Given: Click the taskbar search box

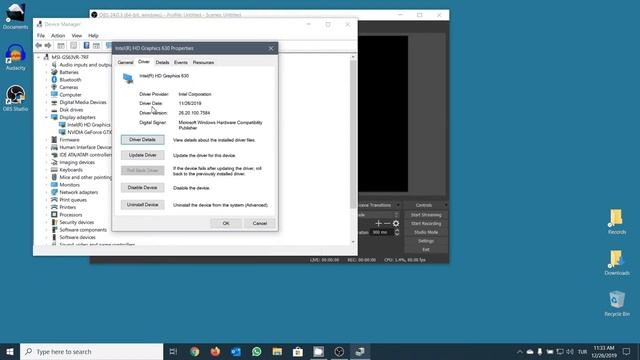Looking at the screenshot, I should coord(91,351).
